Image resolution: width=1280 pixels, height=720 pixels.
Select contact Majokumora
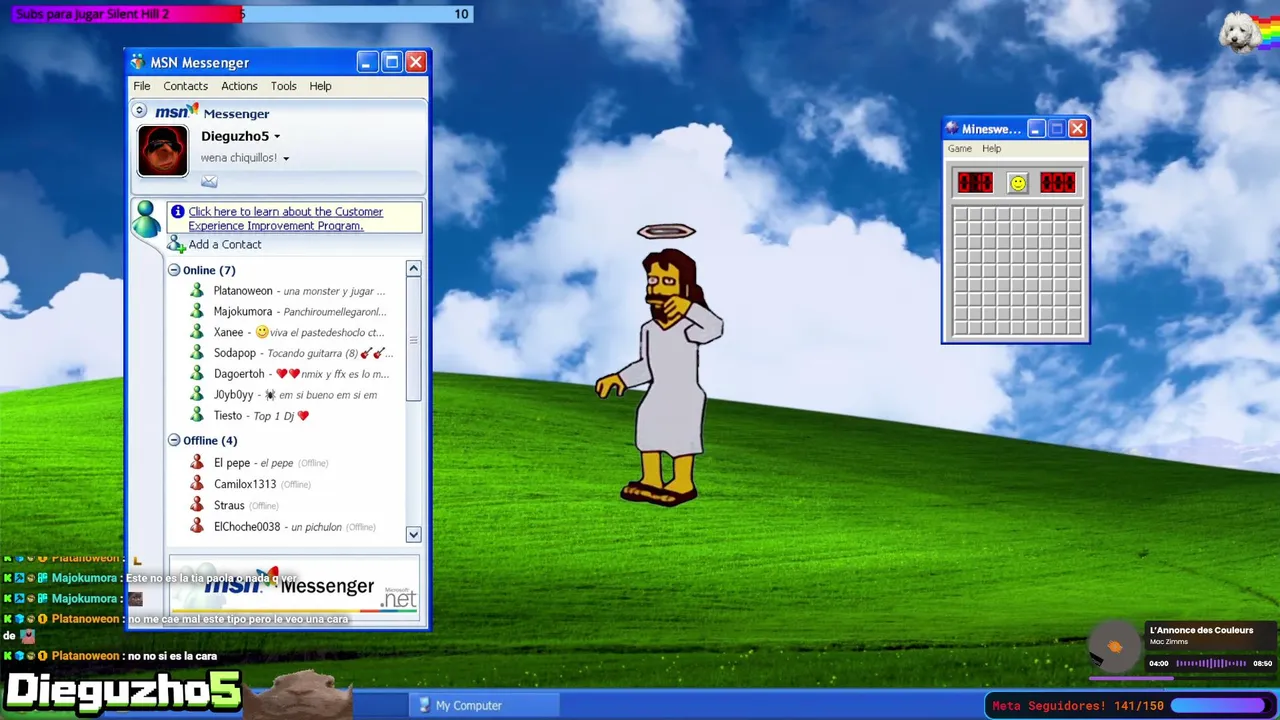point(243,312)
